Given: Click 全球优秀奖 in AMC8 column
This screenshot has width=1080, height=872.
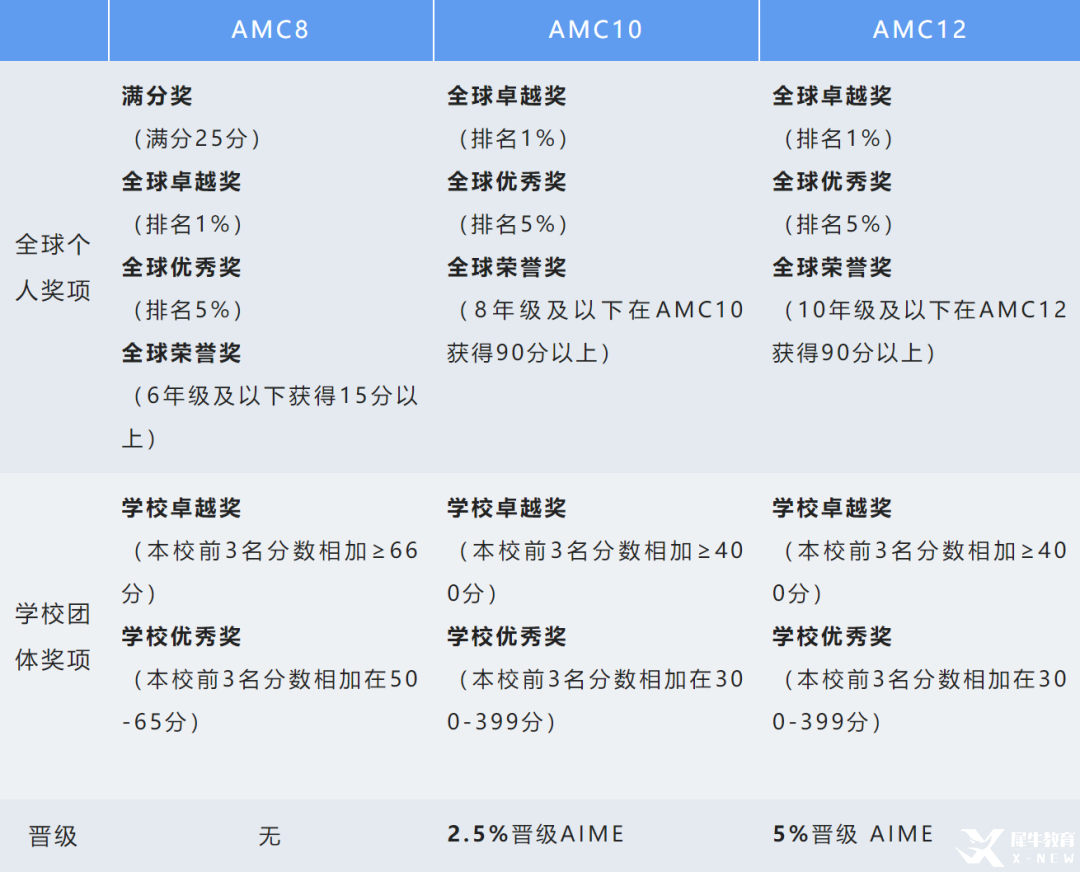Looking at the screenshot, I should click(181, 267).
